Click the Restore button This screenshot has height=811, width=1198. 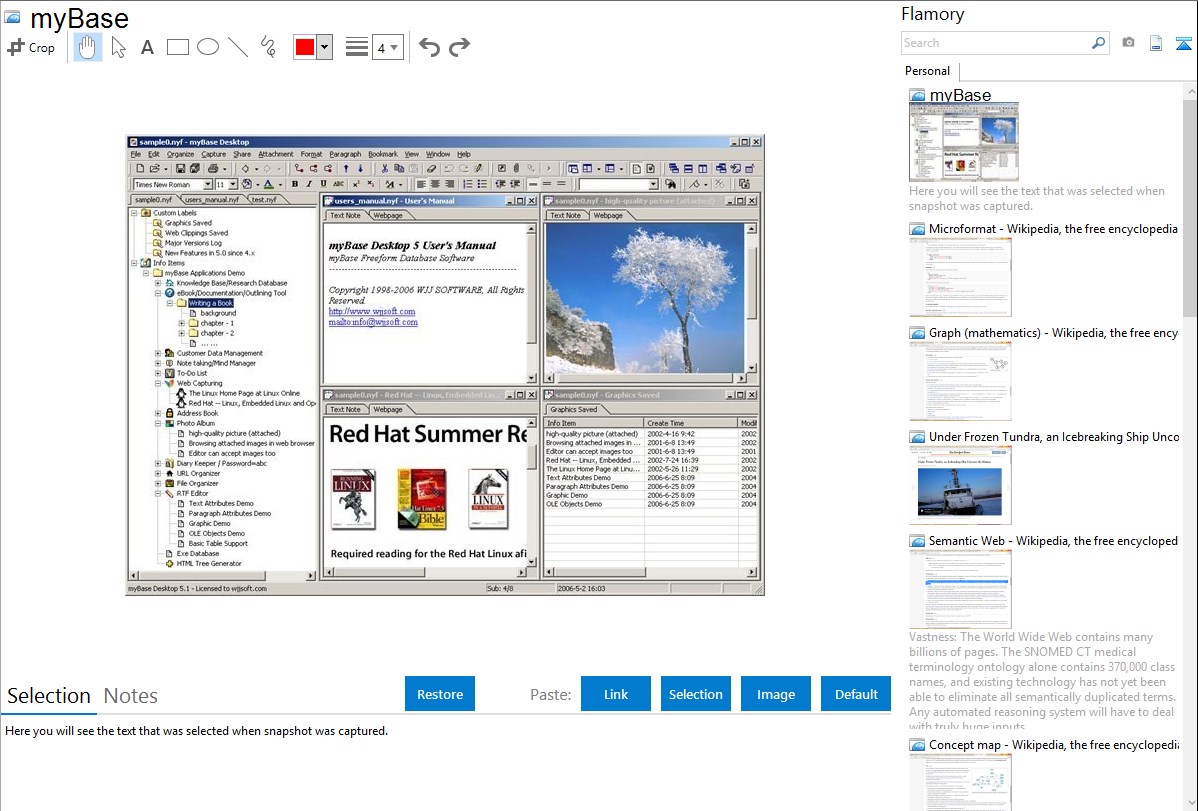click(x=440, y=694)
